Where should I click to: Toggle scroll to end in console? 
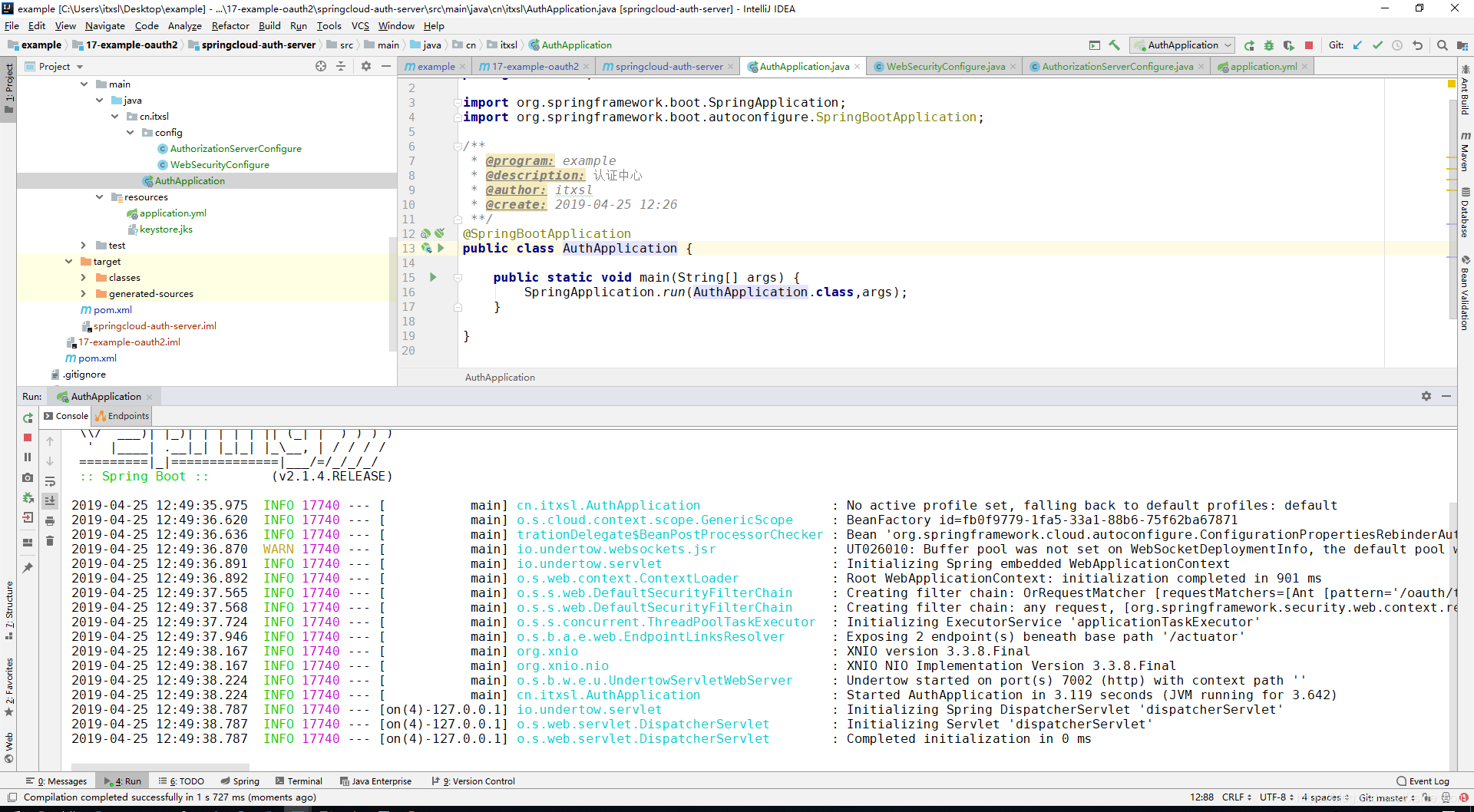[x=50, y=501]
